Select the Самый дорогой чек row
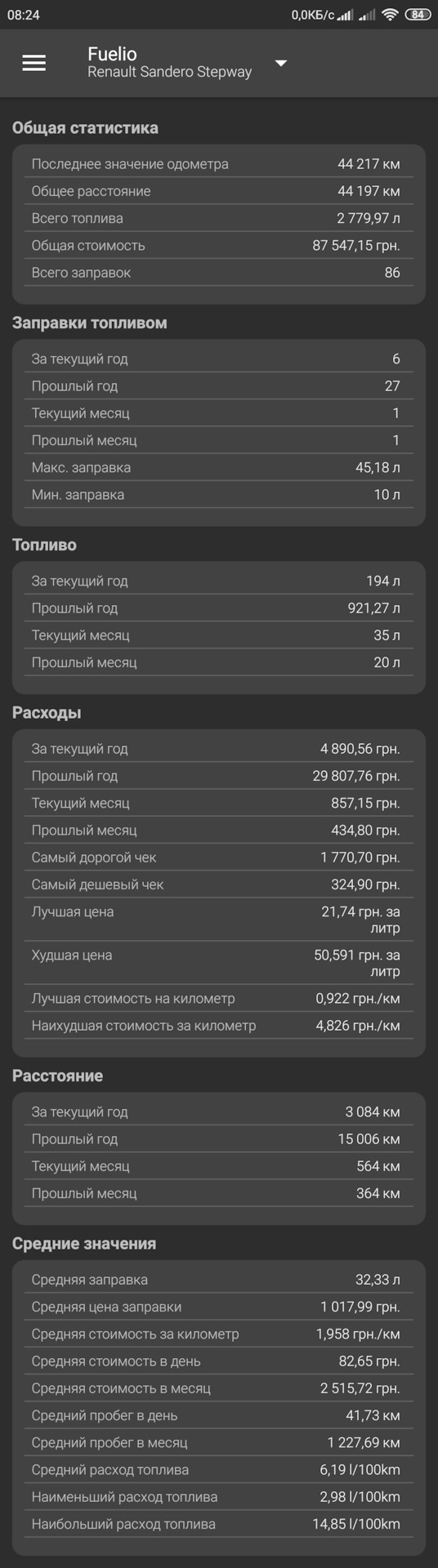The image size is (438, 1568). pos(219,857)
